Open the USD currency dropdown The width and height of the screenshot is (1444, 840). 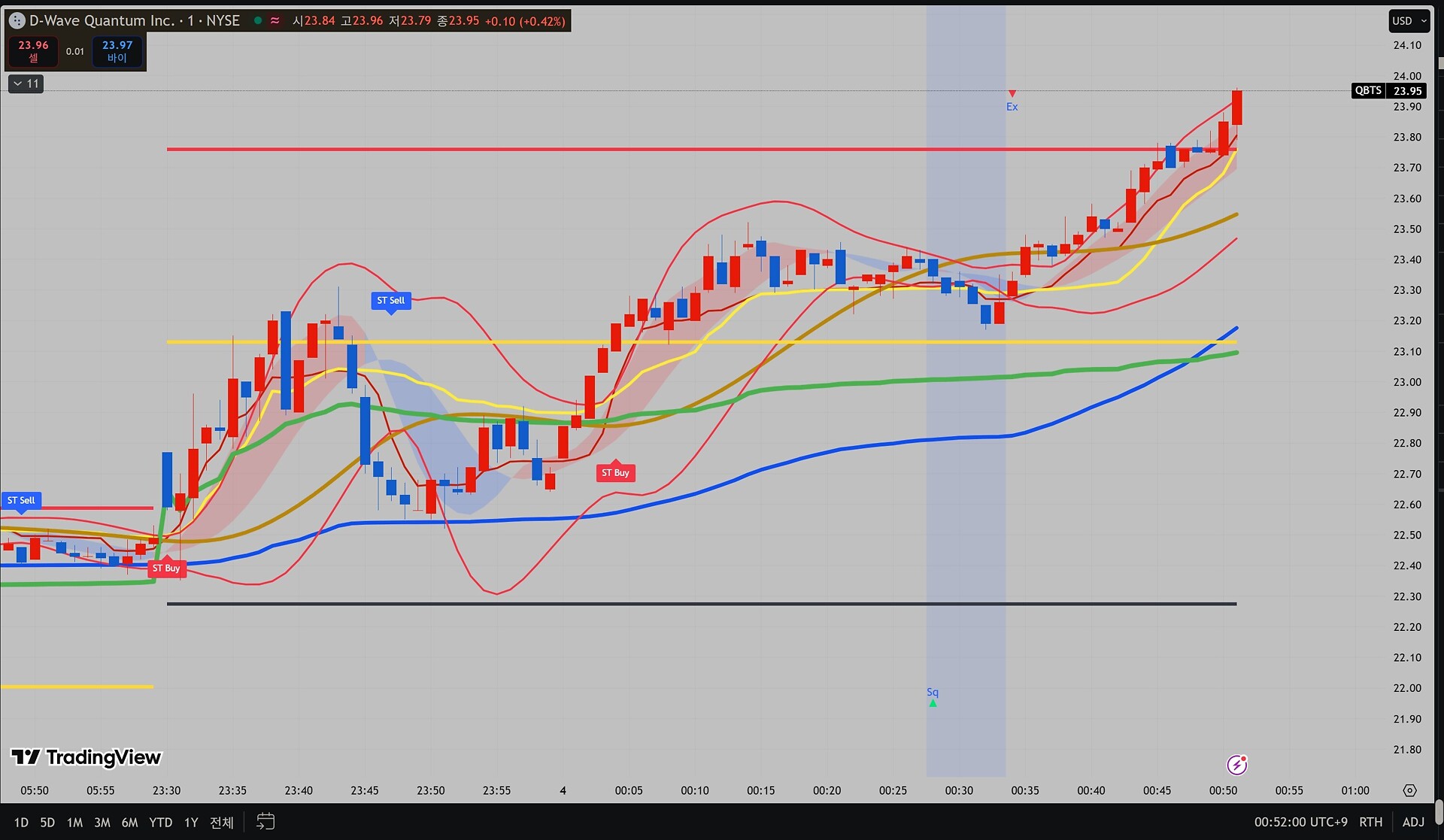point(1408,21)
